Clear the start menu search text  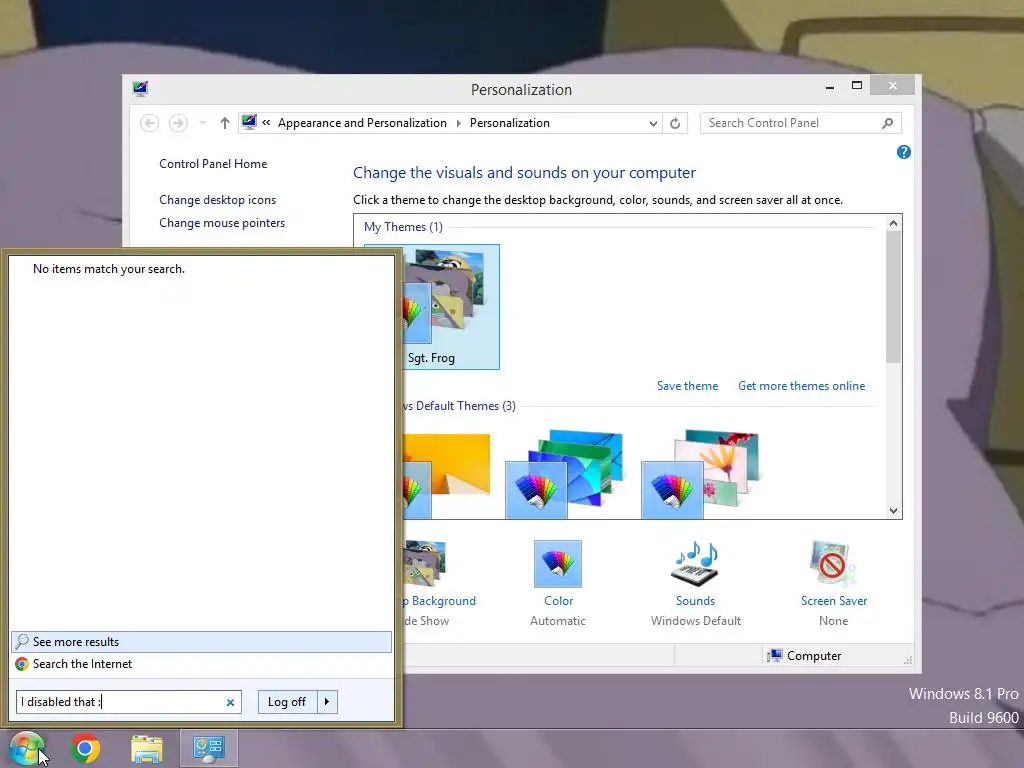point(230,703)
